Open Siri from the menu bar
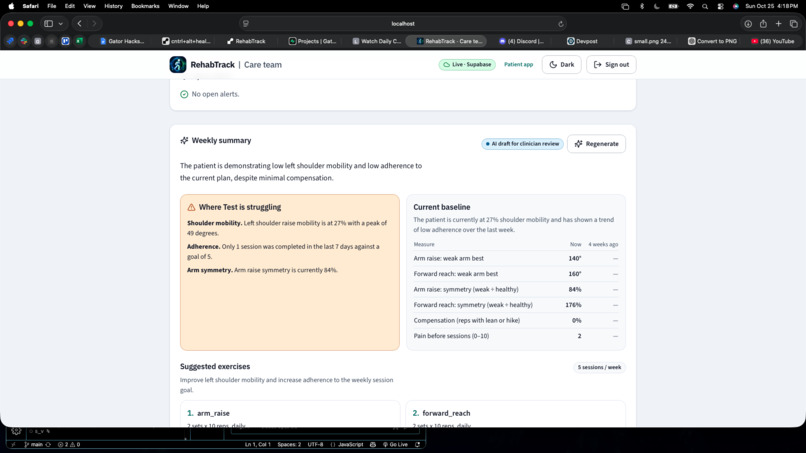 point(736,6)
